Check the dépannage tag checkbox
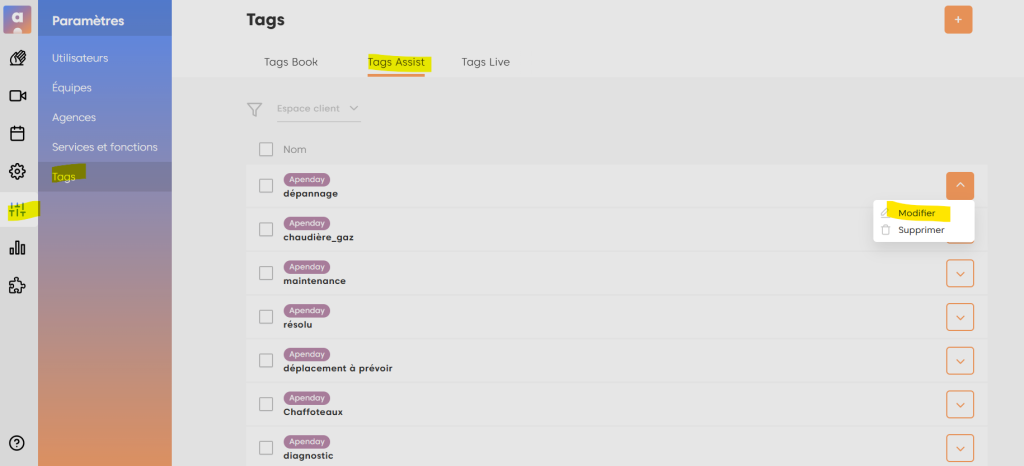 (266, 185)
